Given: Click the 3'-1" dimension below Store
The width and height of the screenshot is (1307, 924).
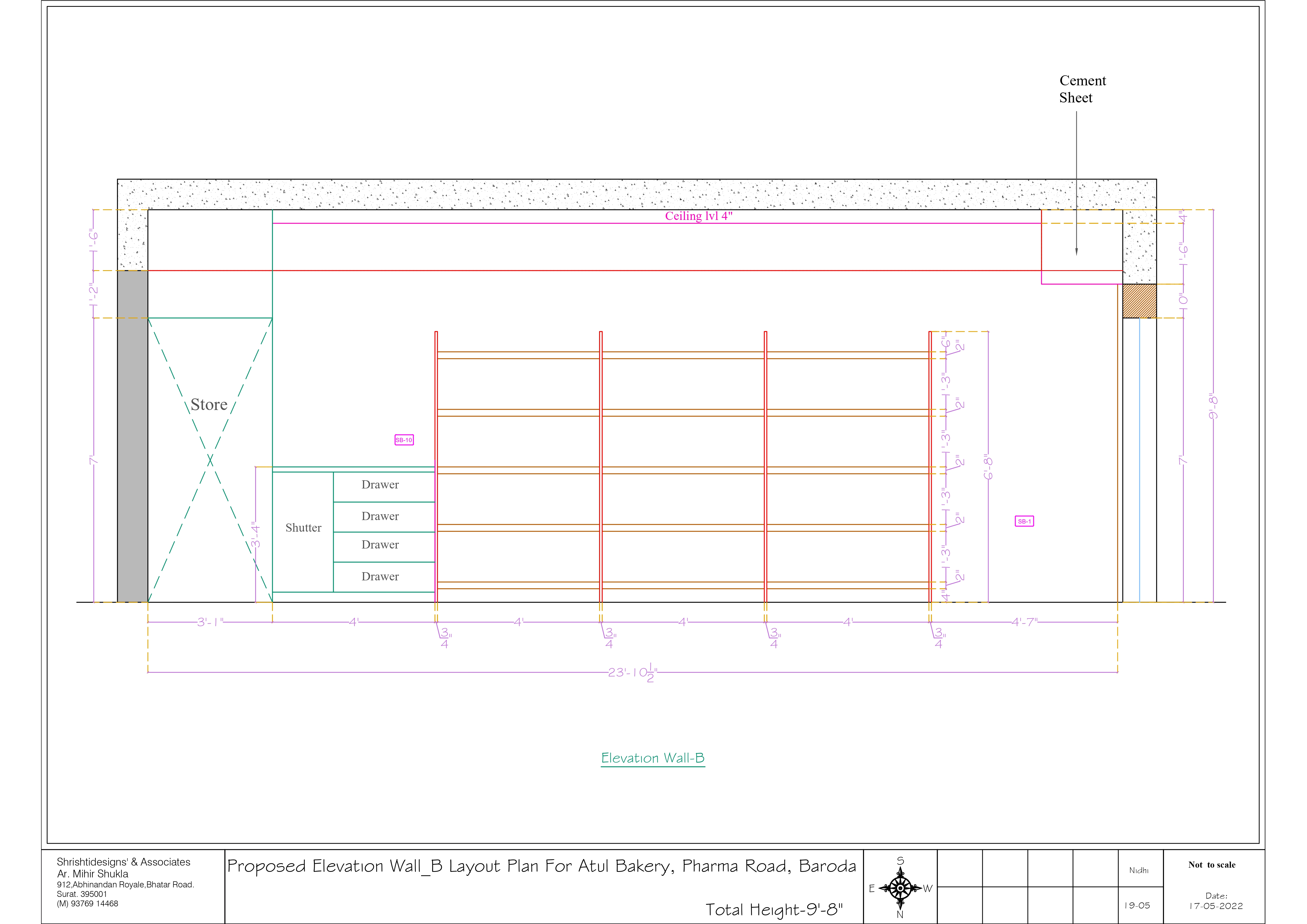Looking at the screenshot, I should click(x=210, y=622).
